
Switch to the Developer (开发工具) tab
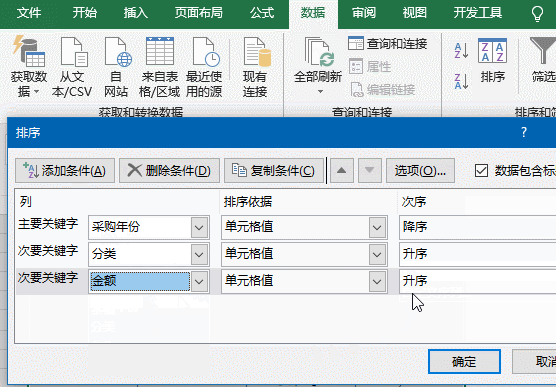coord(478,13)
